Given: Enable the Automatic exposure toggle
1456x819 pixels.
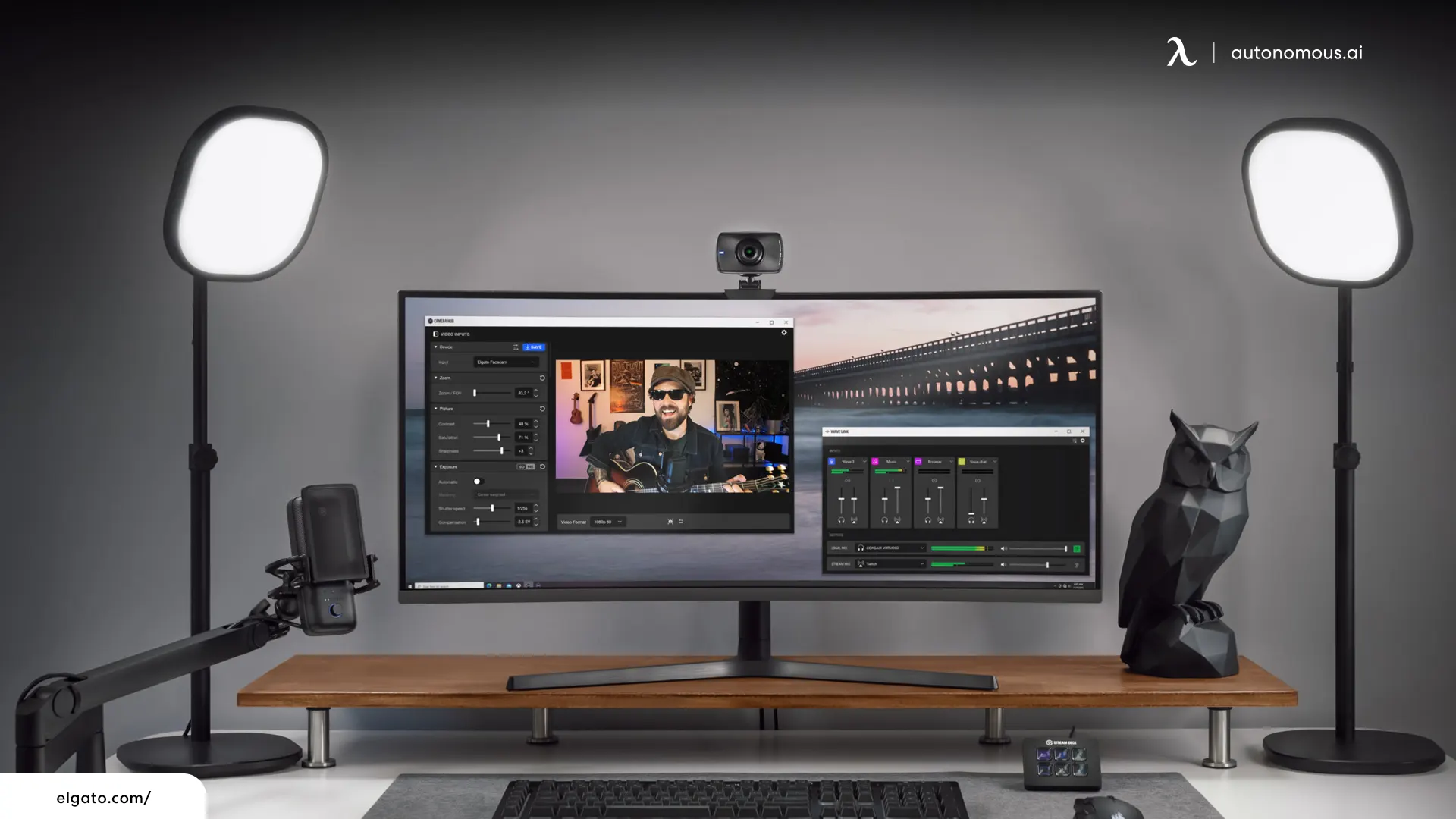Looking at the screenshot, I should pyautogui.click(x=479, y=482).
